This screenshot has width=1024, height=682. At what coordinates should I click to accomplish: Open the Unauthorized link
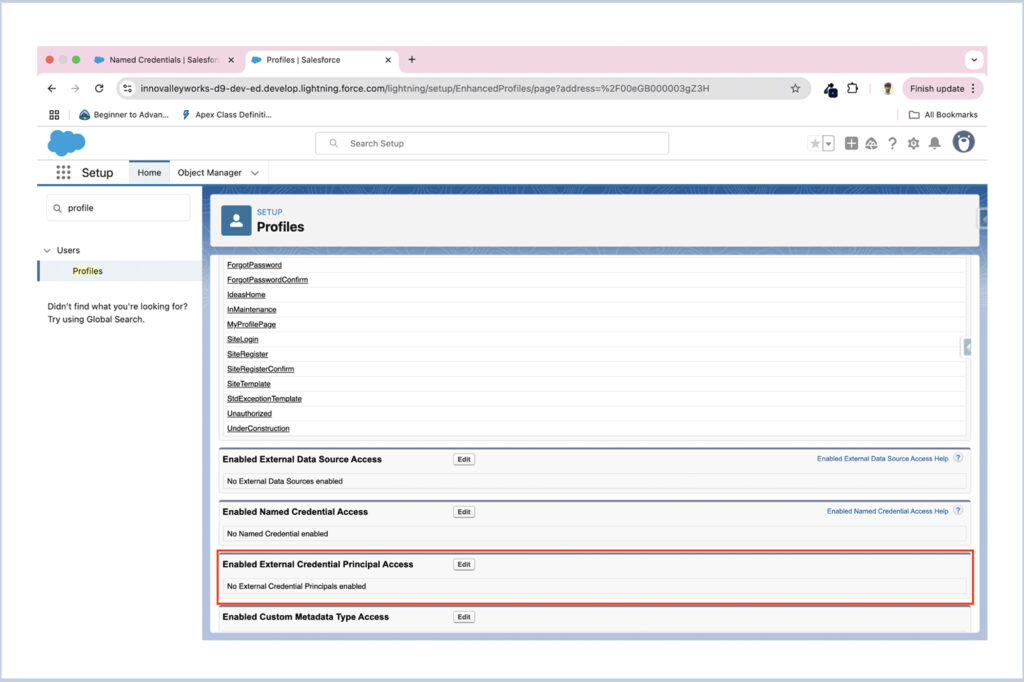coord(249,414)
